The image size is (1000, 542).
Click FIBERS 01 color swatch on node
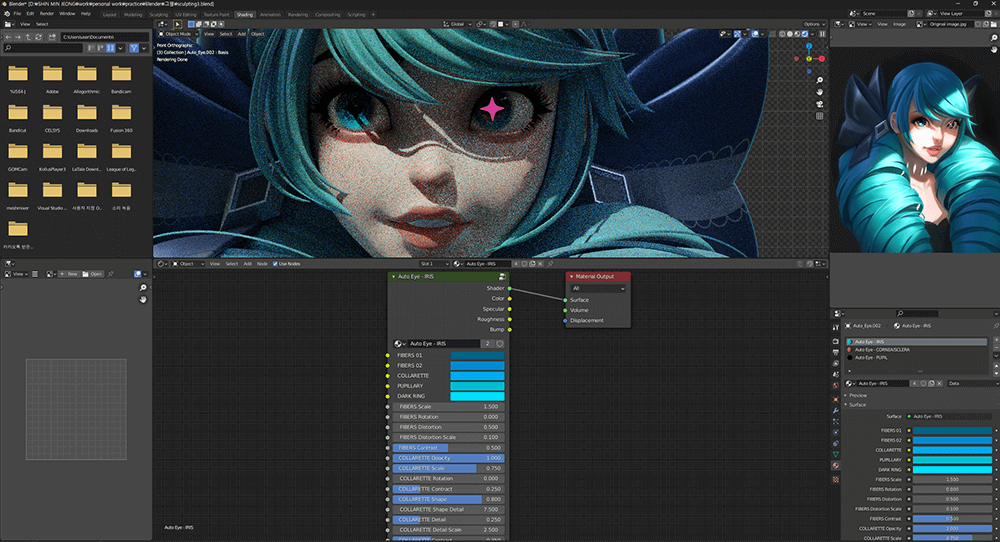point(477,355)
